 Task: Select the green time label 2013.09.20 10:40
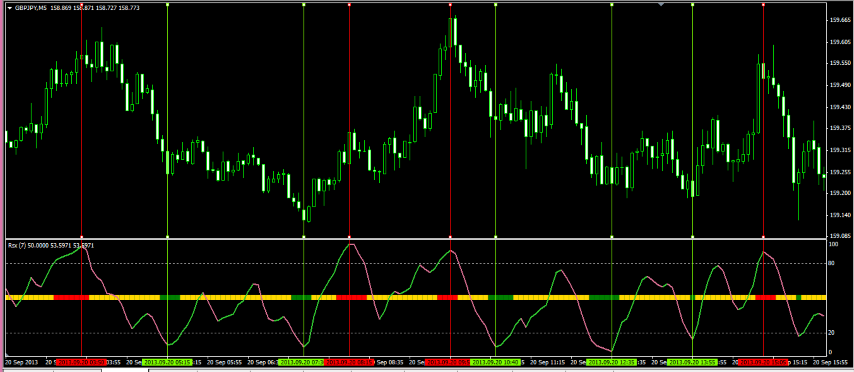(495, 362)
